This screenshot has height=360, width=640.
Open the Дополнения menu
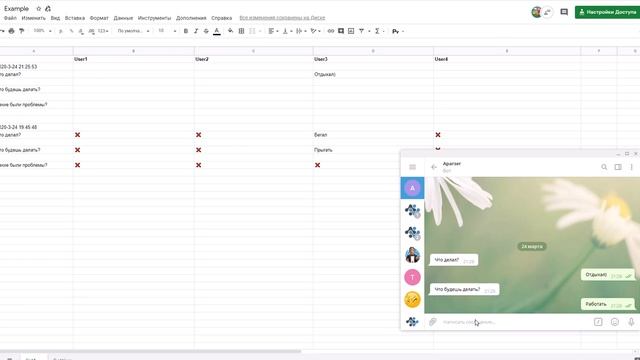tap(191, 18)
